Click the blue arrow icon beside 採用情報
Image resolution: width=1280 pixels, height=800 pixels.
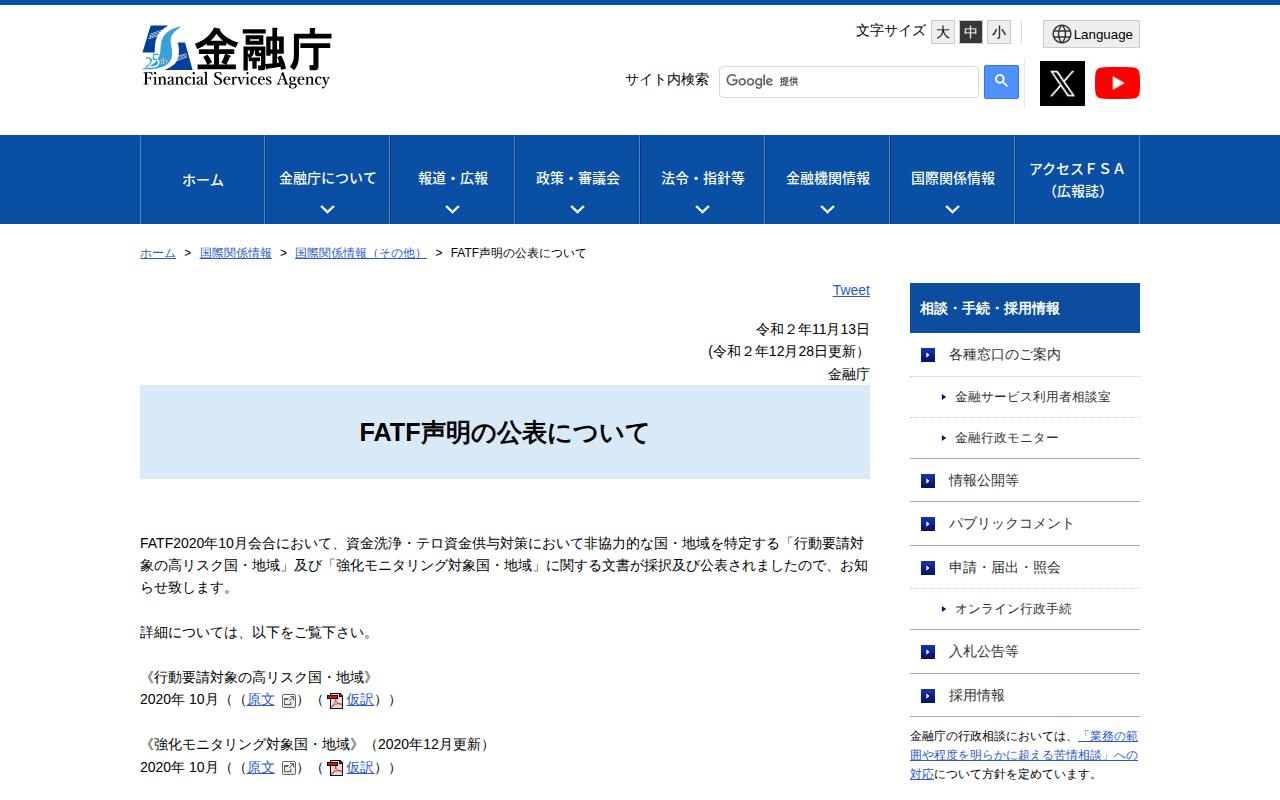point(926,695)
